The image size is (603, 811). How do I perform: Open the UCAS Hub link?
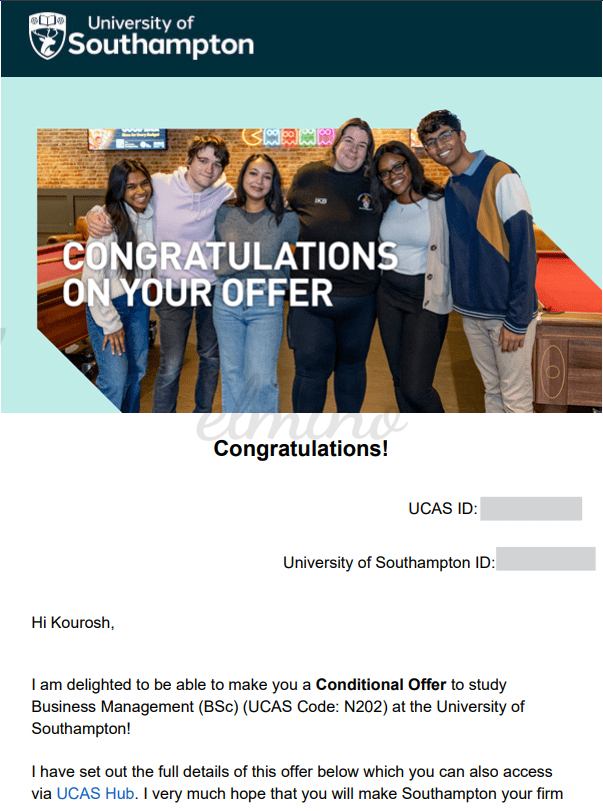tap(95, 793)
